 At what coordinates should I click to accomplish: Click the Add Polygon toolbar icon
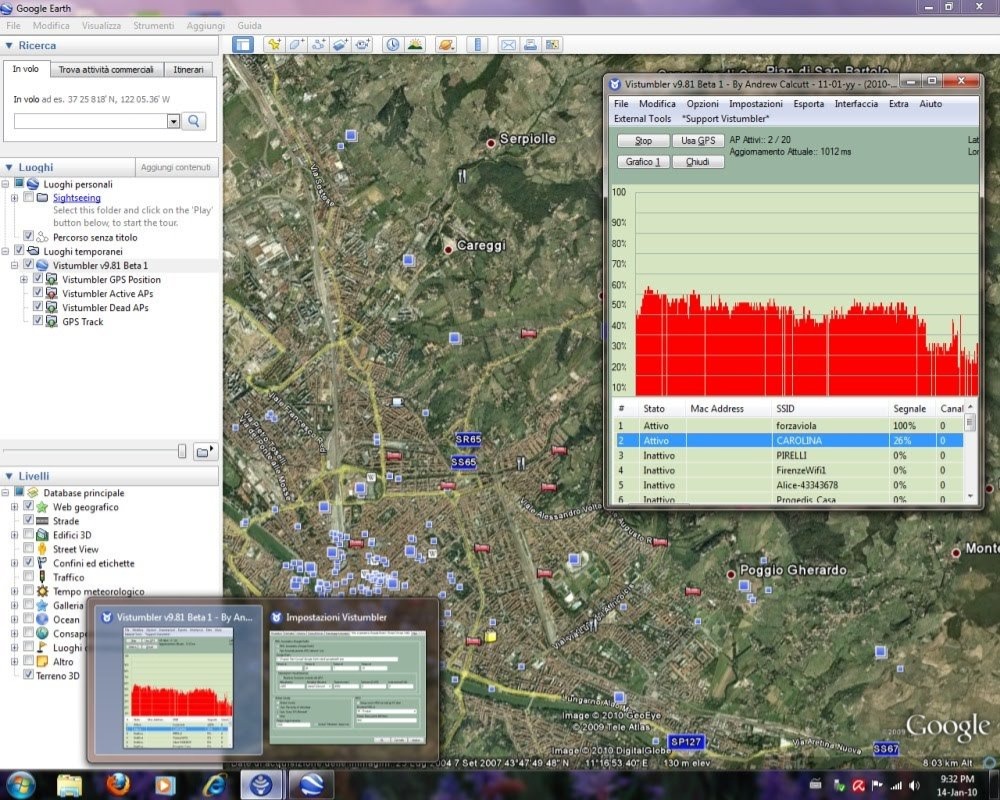click(x=296, y=44)
